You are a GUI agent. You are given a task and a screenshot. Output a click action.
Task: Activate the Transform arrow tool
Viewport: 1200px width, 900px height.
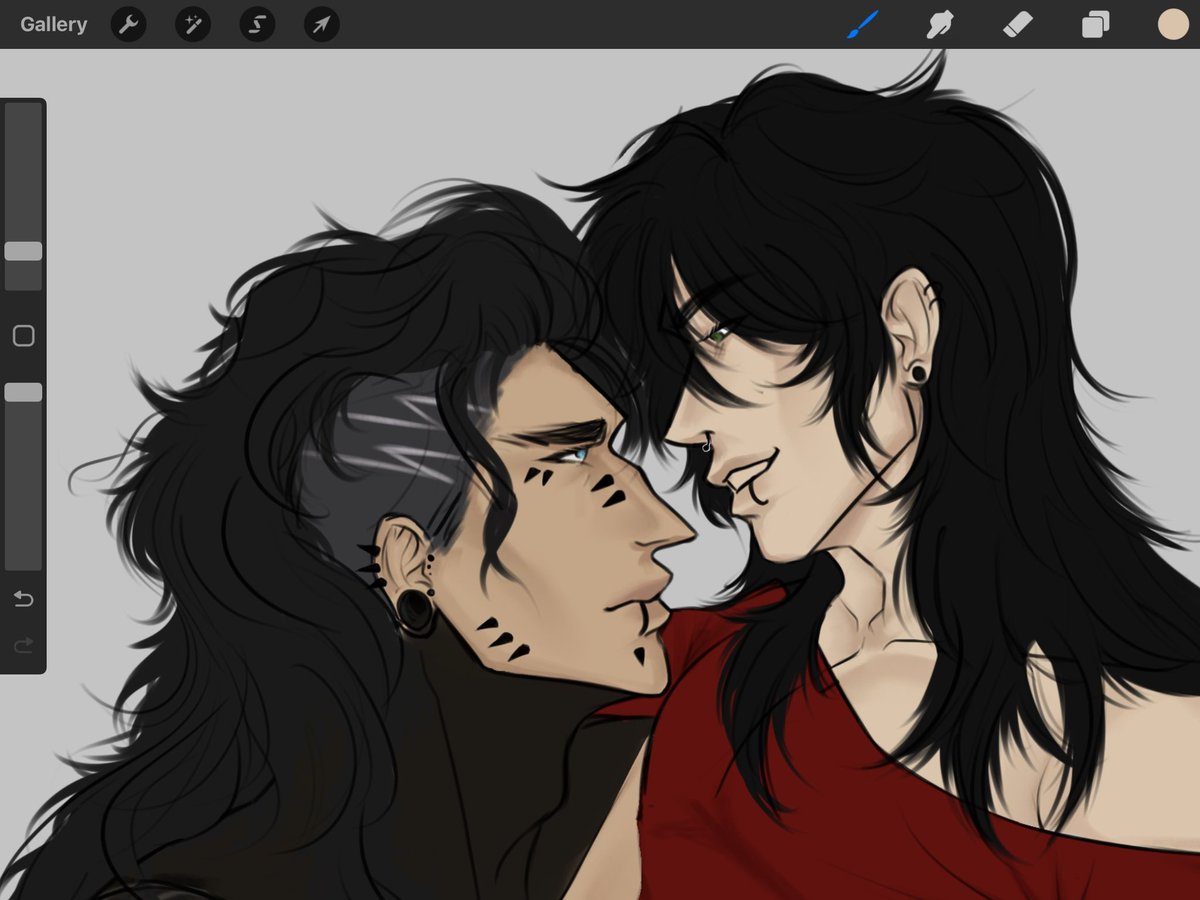(x=322, y=24)
